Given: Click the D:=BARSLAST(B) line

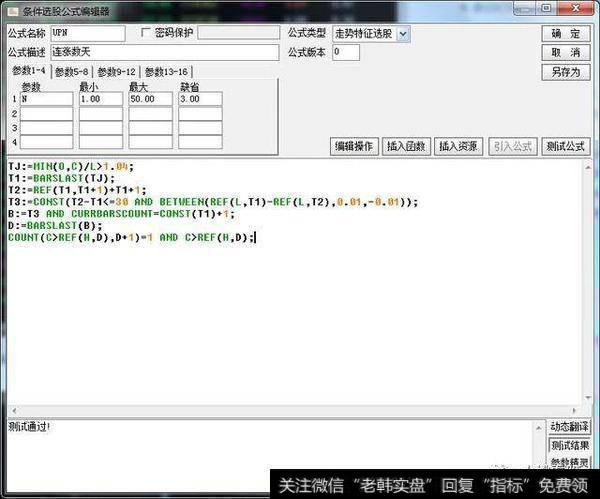Looking at the screenshot, I should pyautogui.click(x=55, y=226).
